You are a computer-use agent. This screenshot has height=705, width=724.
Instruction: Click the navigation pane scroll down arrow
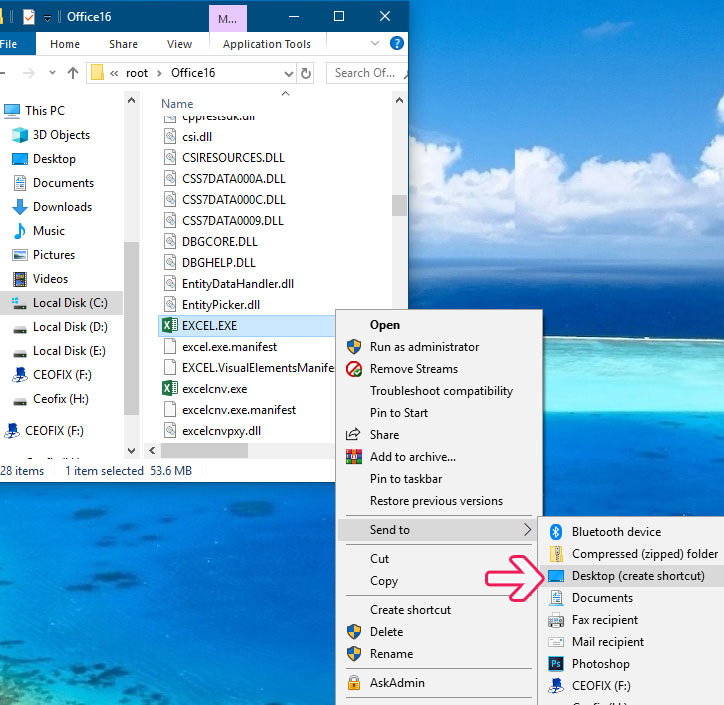(x=132, y=451)
